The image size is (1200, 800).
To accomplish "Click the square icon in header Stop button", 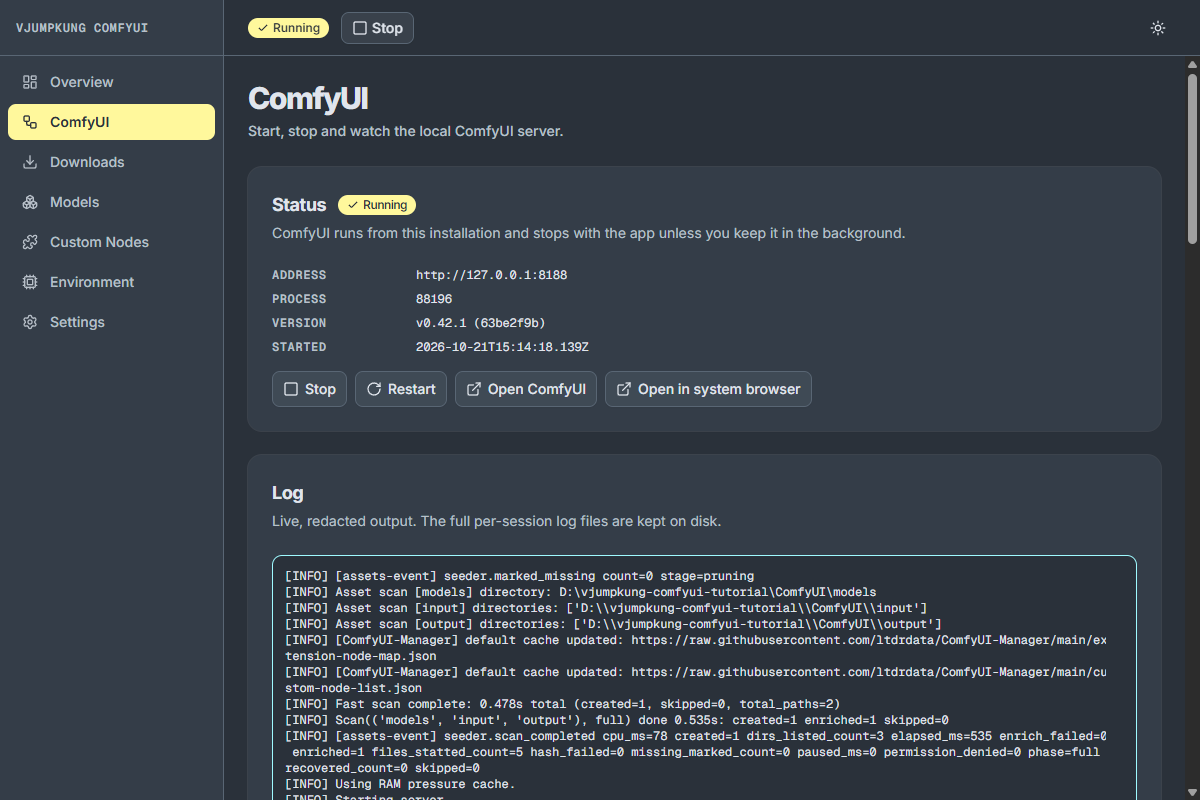I will 360,28.
